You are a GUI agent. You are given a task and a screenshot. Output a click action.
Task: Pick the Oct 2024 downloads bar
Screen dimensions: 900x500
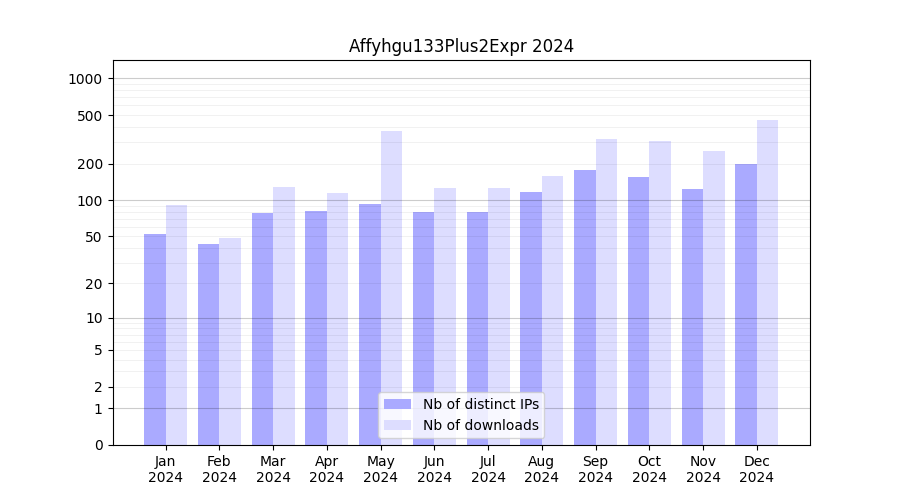pos(660,293)
